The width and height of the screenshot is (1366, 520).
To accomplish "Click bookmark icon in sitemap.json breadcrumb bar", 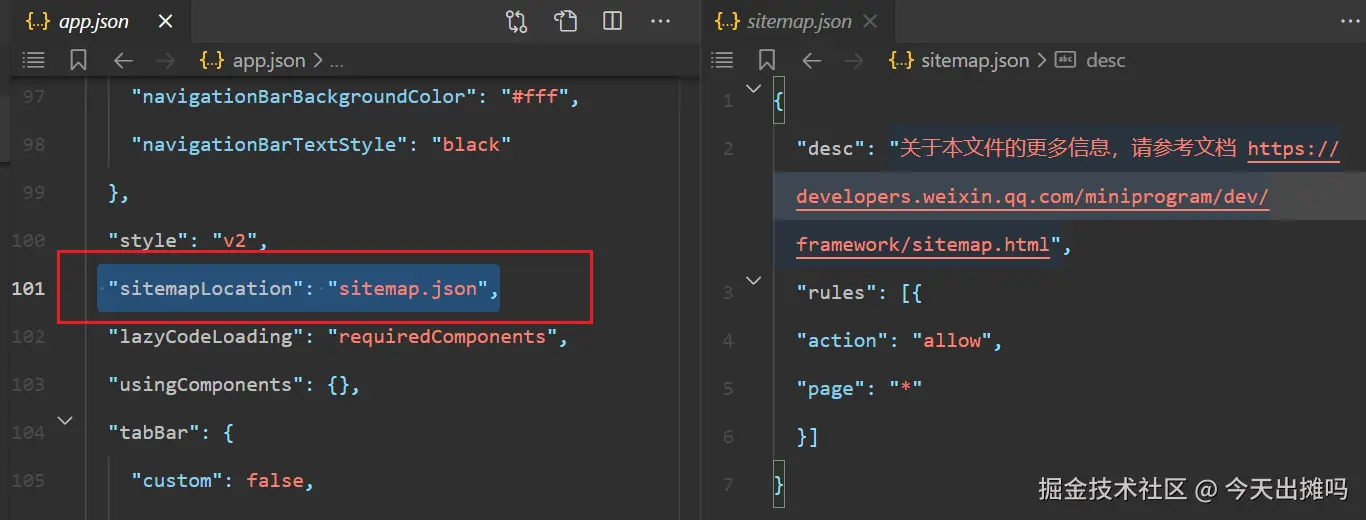I will point(767,61).
